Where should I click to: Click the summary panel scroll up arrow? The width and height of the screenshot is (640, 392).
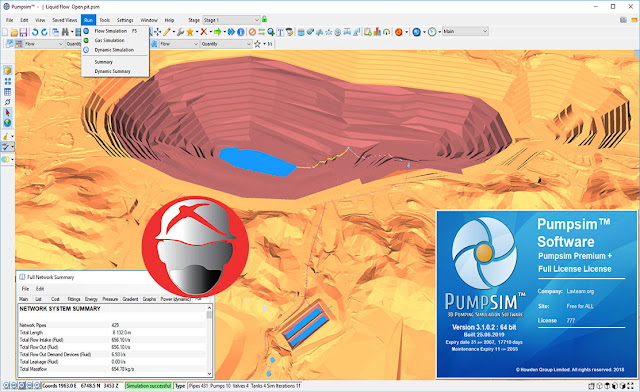[209, 307]
